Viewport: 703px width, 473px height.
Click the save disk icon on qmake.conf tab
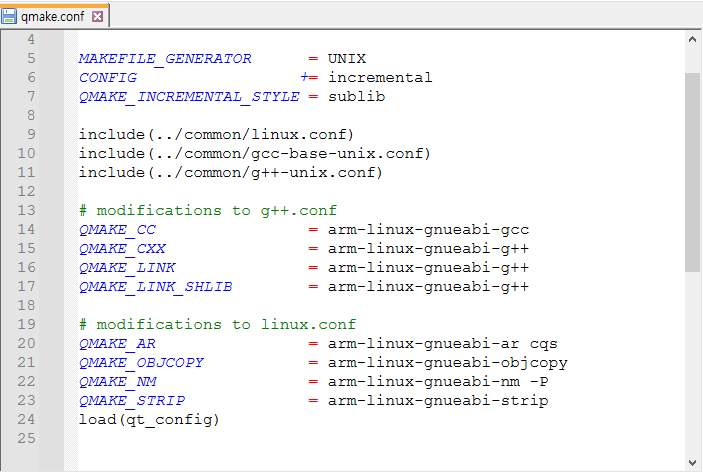click(9, 17)
